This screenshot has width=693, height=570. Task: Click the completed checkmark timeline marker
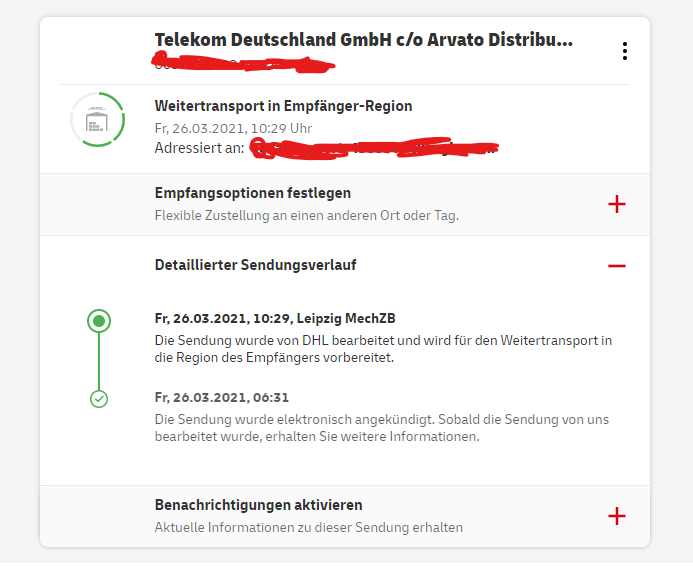tap(99, 399)
